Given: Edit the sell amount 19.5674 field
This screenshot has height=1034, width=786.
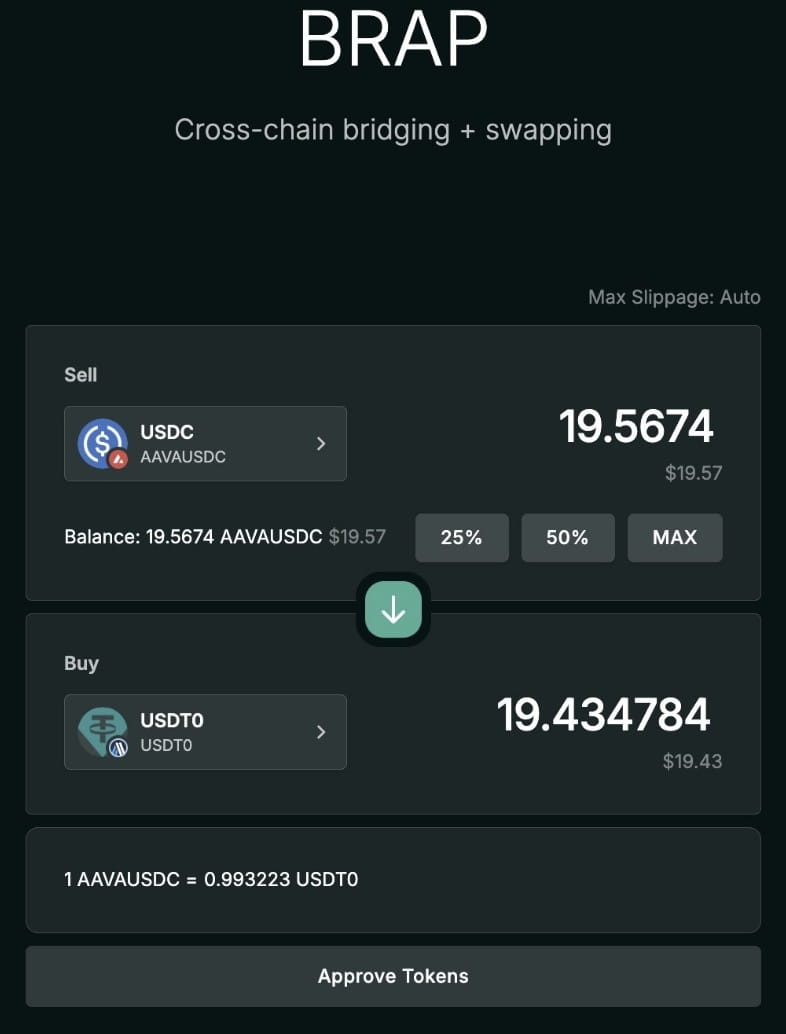Looking at the screenshot, I should pyautogui.click(x=636, y=427).
